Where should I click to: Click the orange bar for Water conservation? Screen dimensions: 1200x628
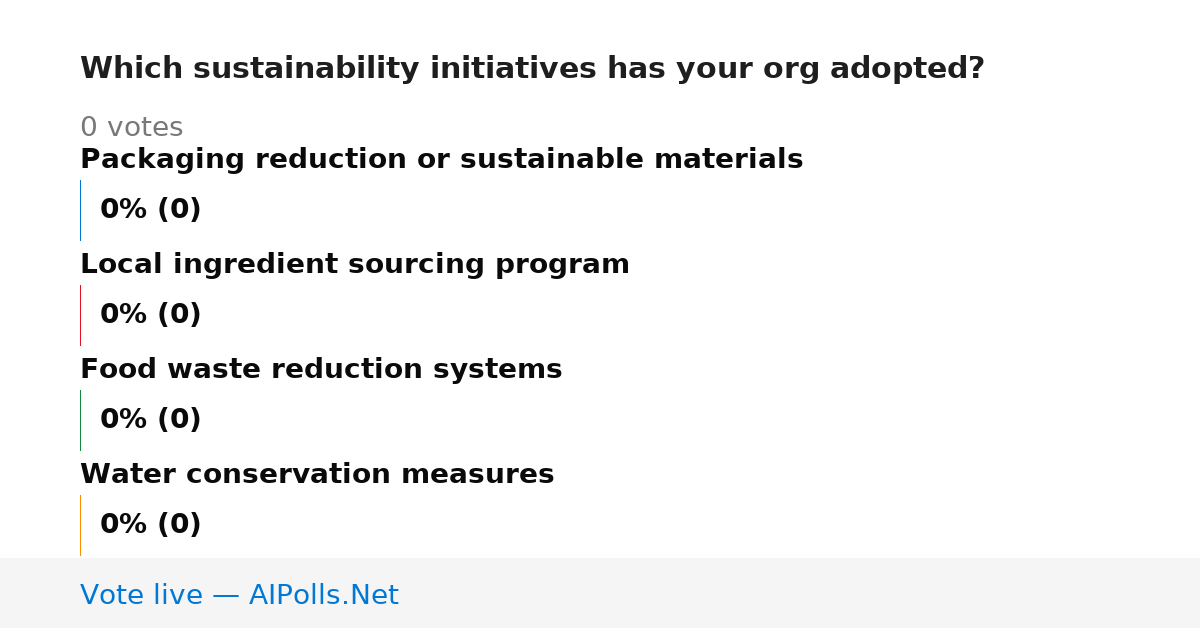click(x=80, y=525)
